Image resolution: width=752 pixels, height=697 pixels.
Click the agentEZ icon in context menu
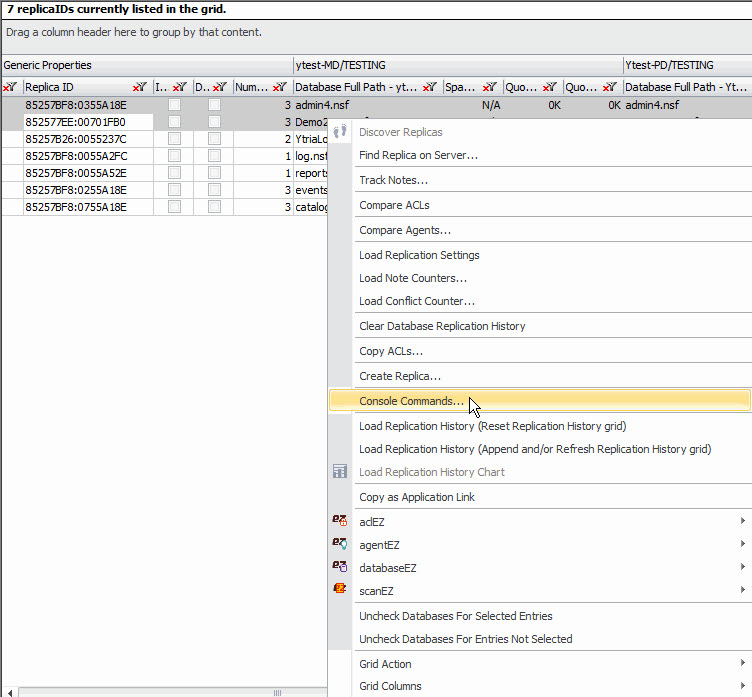pos(339,544)
